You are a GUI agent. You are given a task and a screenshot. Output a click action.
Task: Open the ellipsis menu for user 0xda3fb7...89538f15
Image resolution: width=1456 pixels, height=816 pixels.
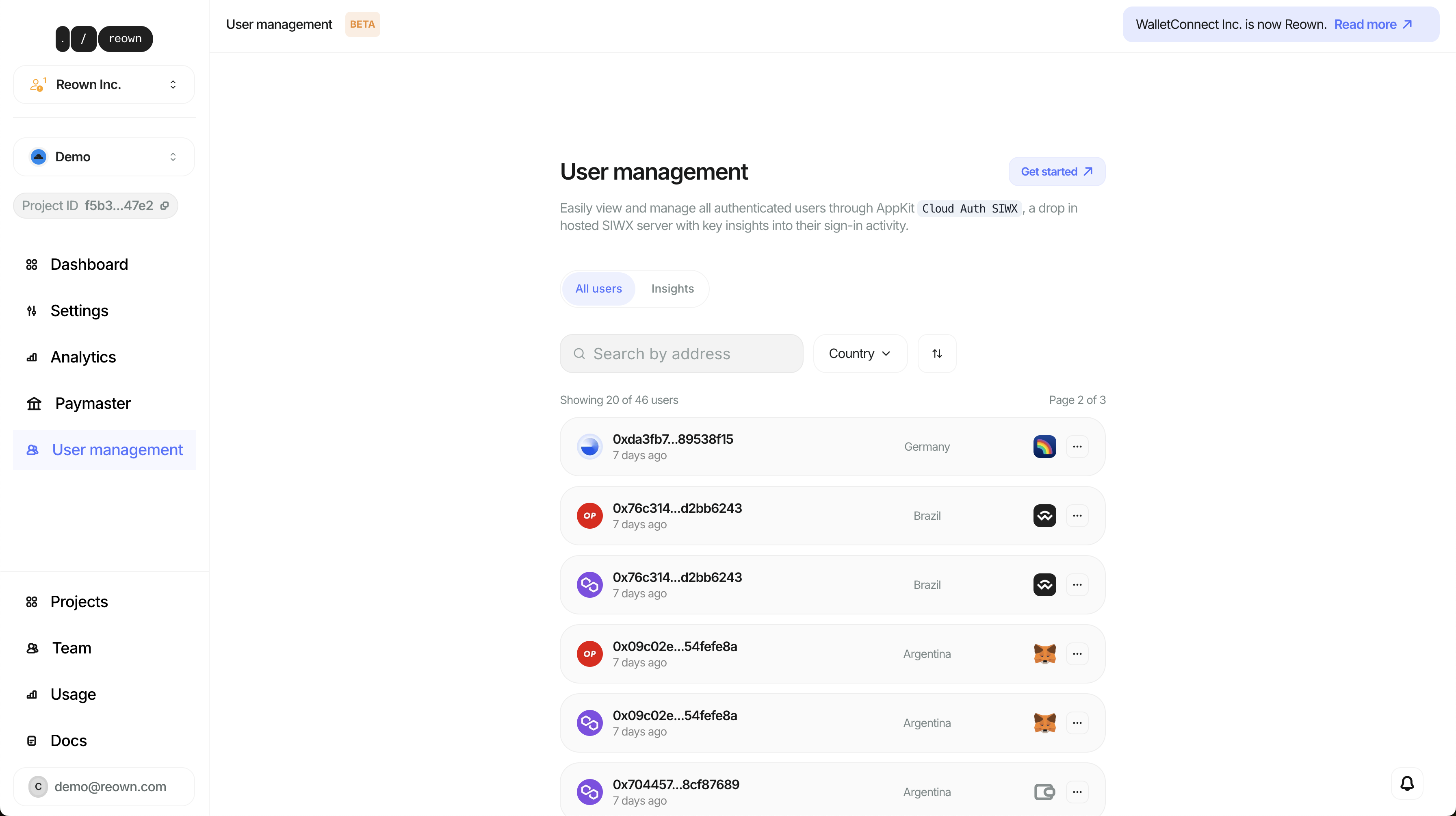click(x=1077, y=446)
